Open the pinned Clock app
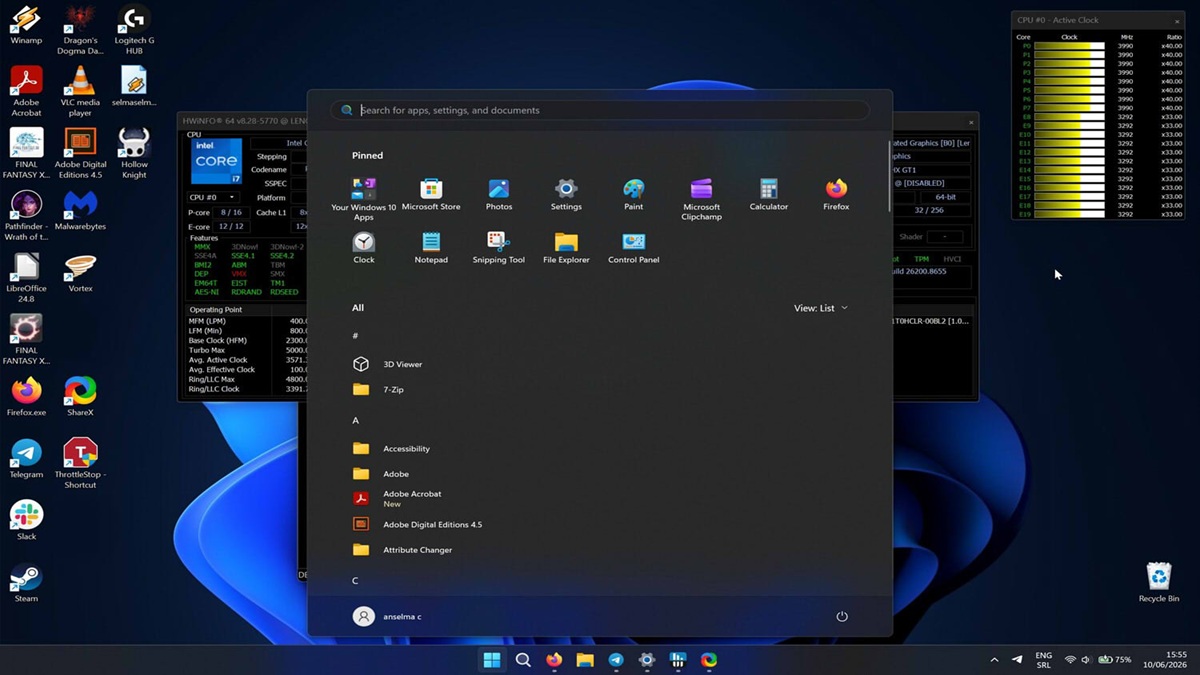The height and width of the screenshot is (675, 1200). pyautogui.click(x=364, y=248)
